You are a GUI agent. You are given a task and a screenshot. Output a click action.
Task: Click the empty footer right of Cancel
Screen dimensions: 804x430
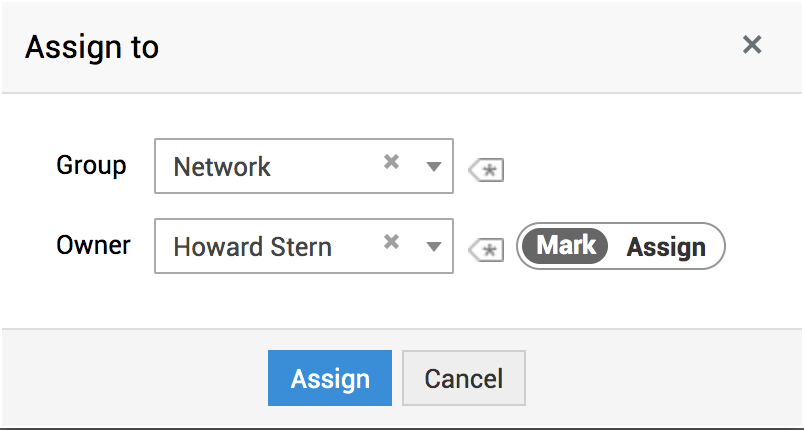tap(660, 378)
